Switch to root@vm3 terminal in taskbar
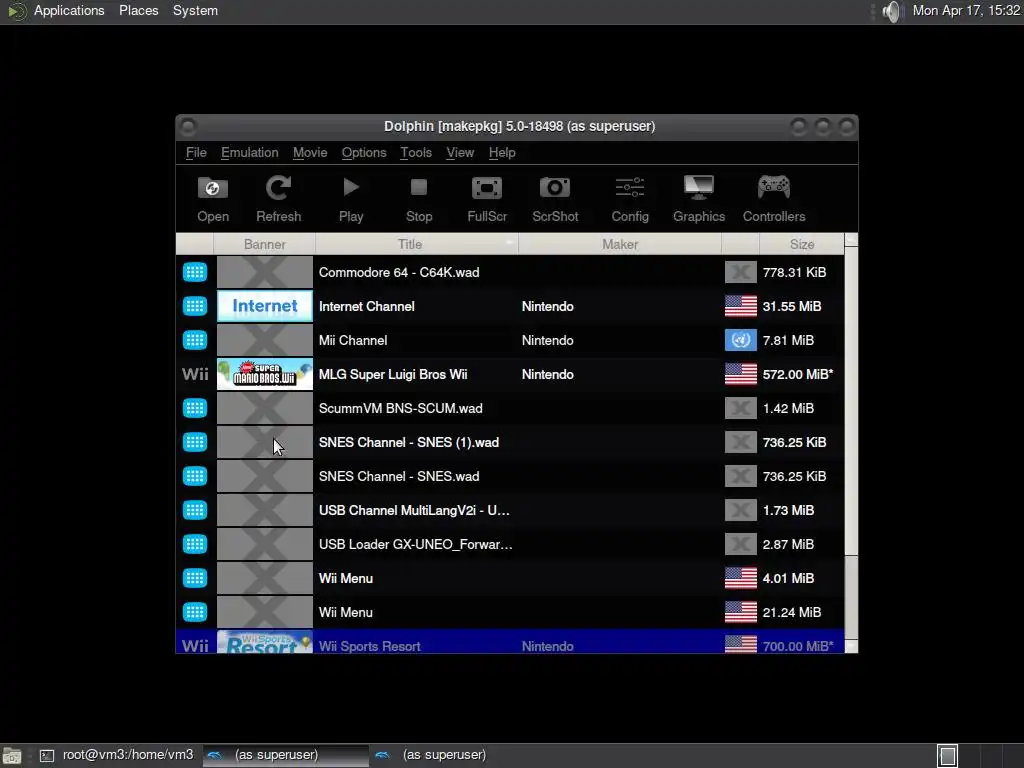Image resolution: width=1024 pixels, height=768 pixels. pyautogui.click(x=116, y=755)
